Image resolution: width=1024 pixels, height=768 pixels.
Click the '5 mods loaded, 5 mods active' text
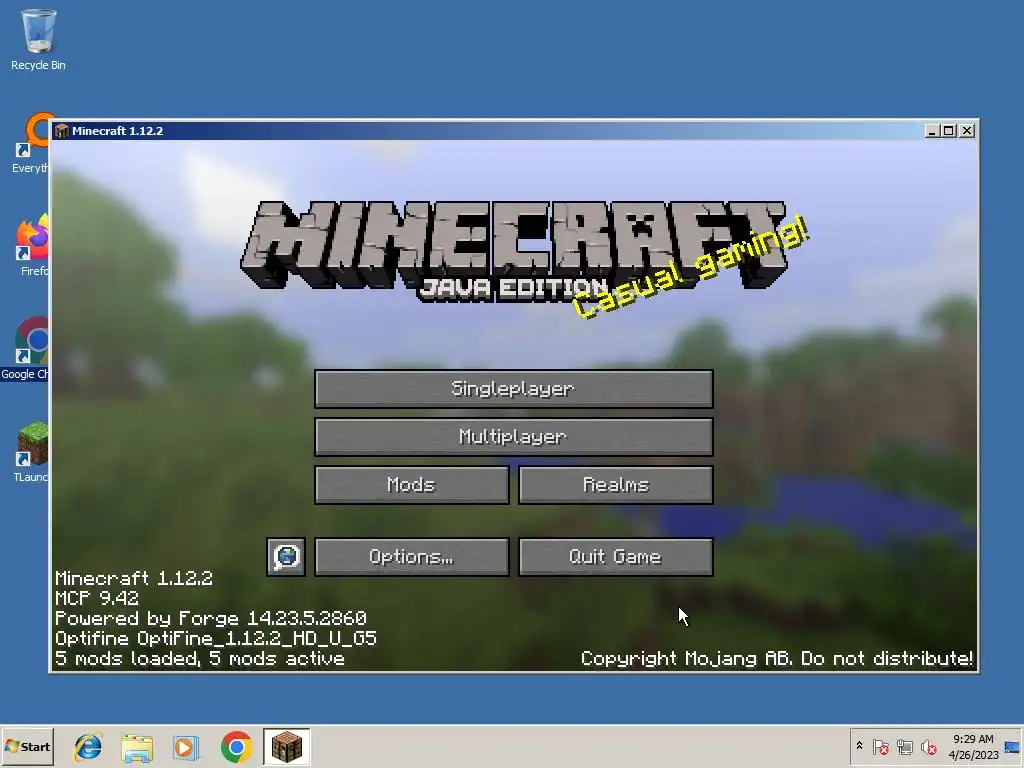click(200, 658)
